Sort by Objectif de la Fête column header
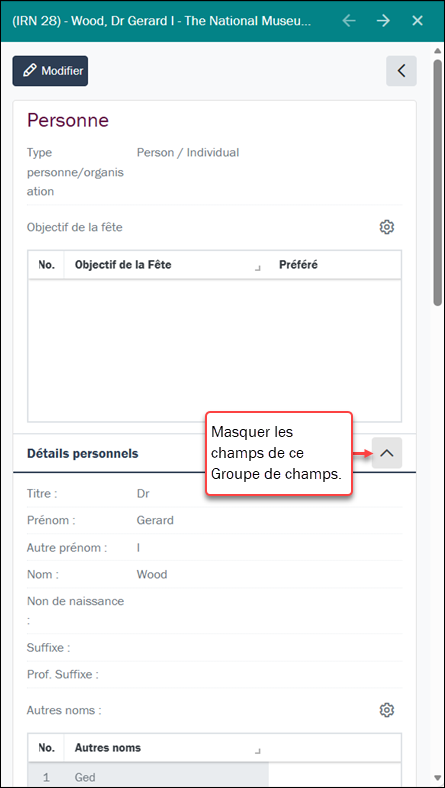This screenshot has height=788, width=445. (x=123, y=265)
